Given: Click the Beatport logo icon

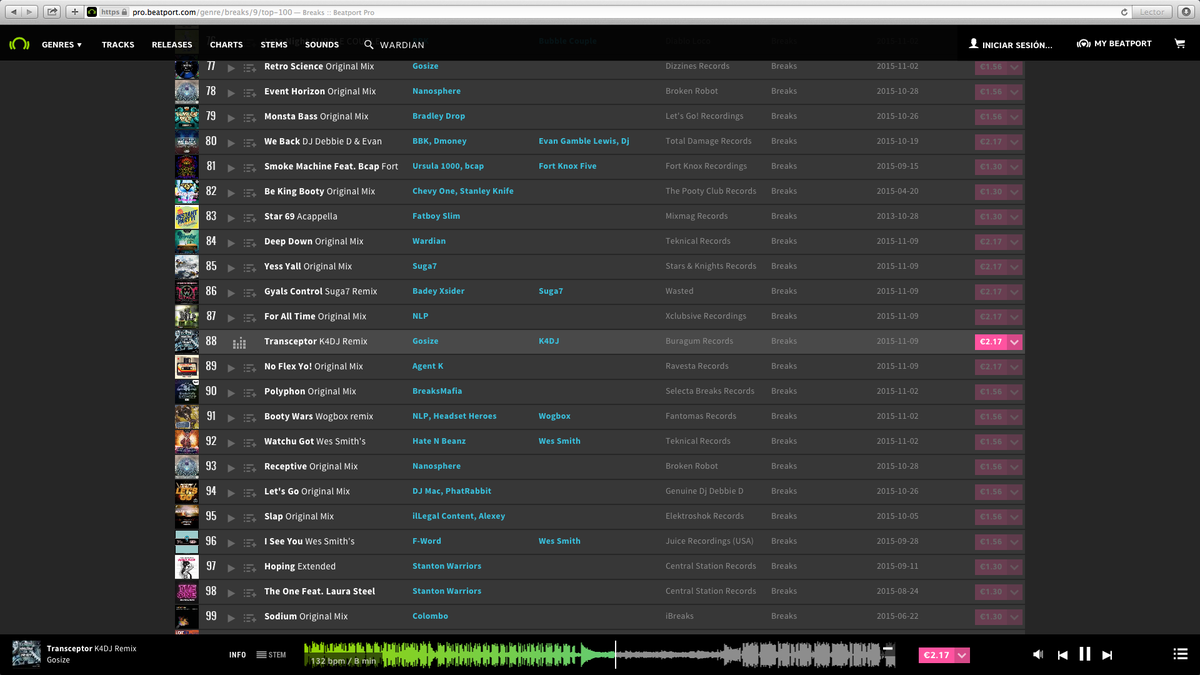Looking at the screenshot, I should (20, 44).
